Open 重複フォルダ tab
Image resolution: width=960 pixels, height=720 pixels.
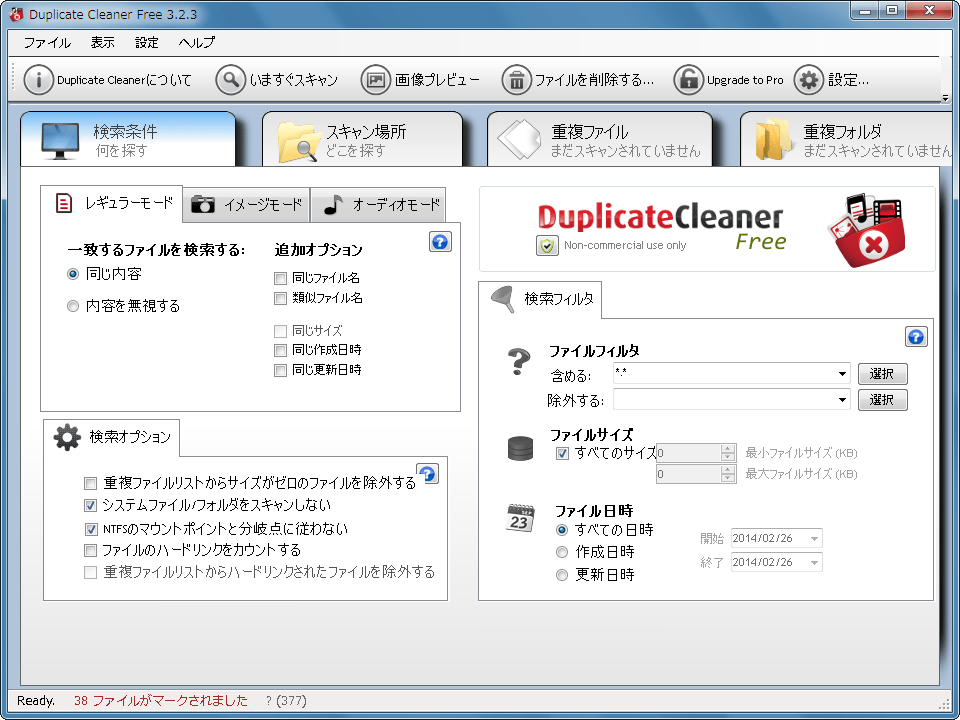pos(847,140)
